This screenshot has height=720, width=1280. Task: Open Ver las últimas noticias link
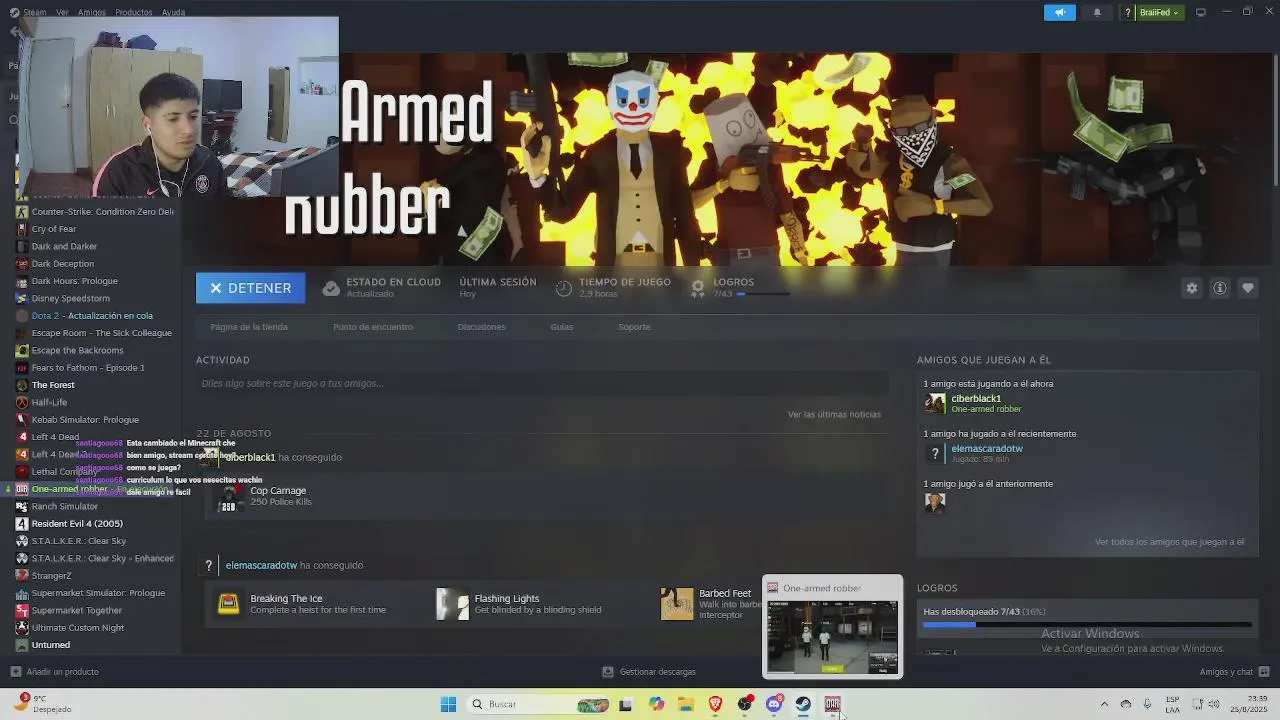[x=834, y=414]
